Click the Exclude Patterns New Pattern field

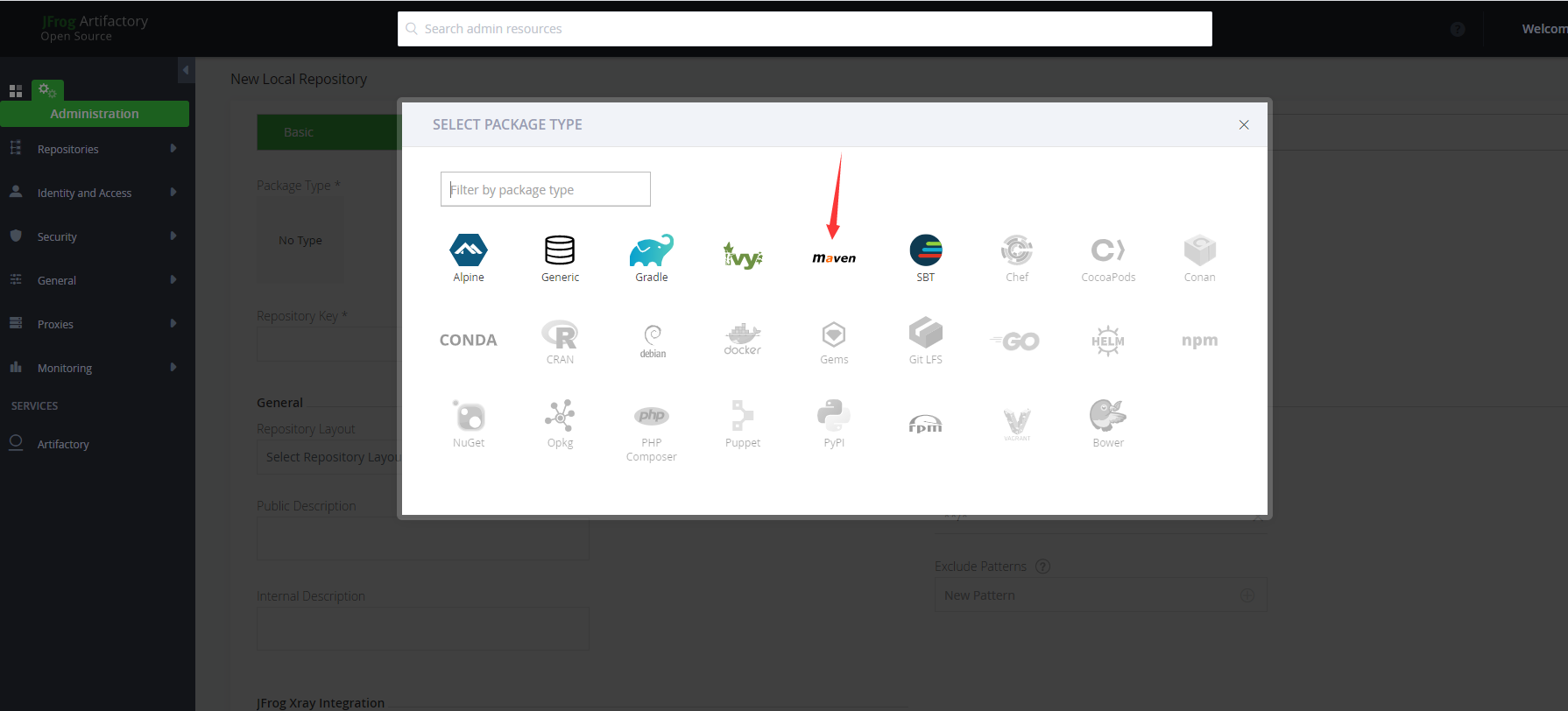1100,595
